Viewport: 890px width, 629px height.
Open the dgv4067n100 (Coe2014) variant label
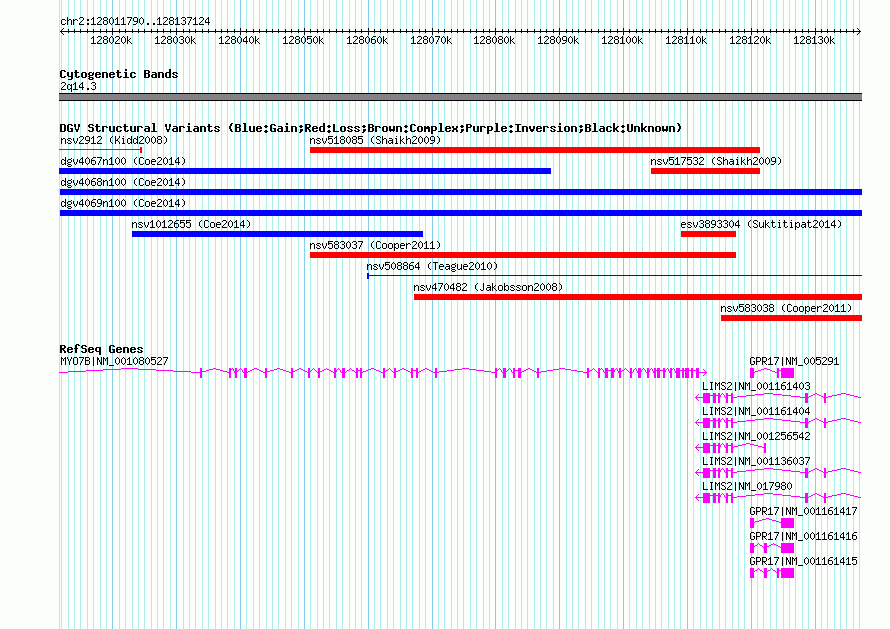point(123,161)
